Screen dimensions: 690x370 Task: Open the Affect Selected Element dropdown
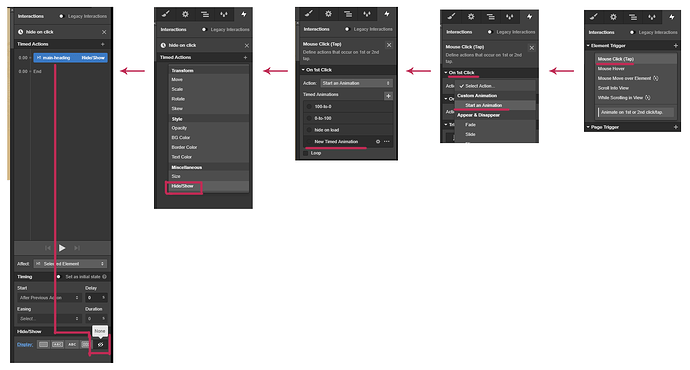pyautogui.click(x=70, y=264)
